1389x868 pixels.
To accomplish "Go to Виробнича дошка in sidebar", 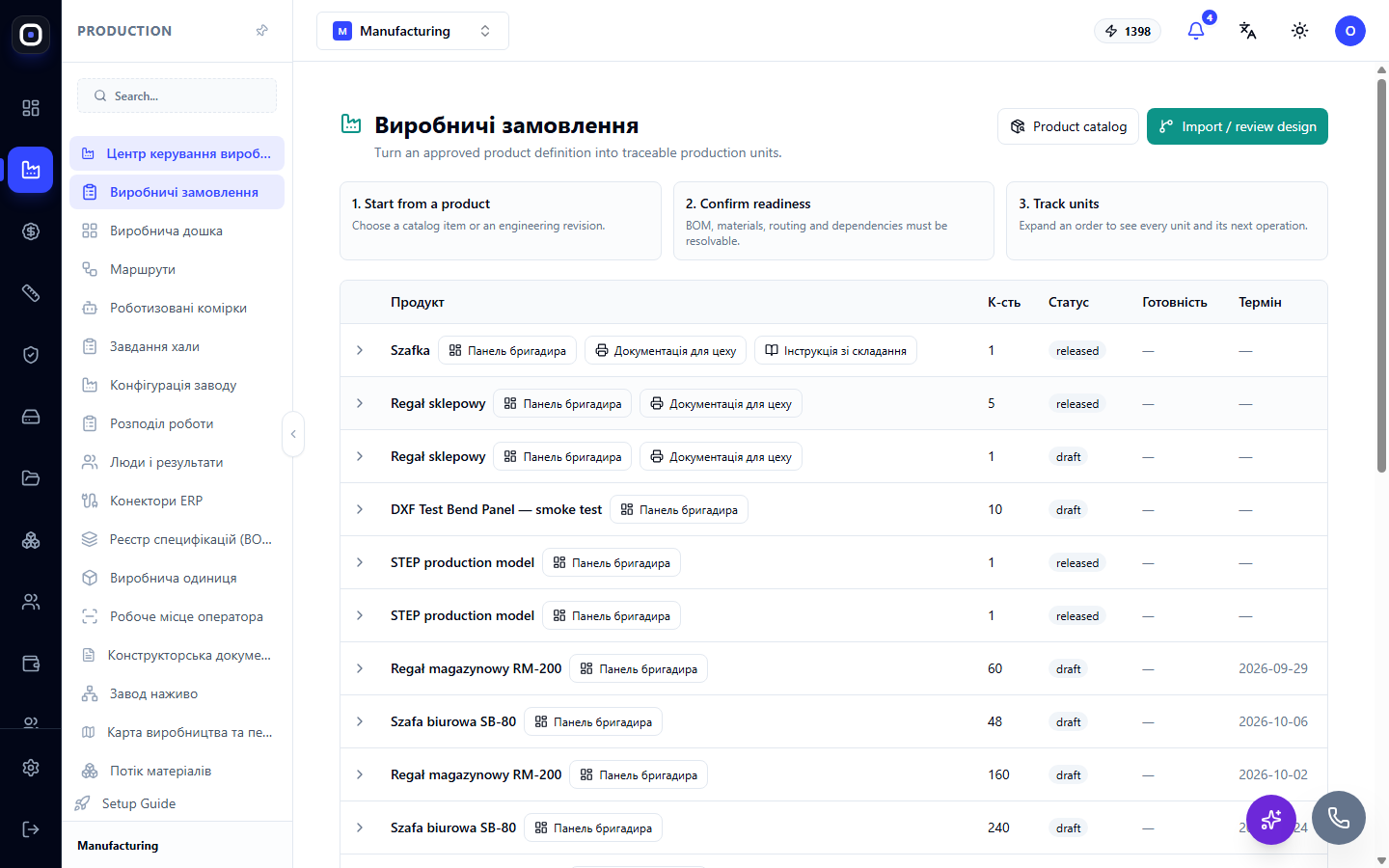I will [177, 231].
